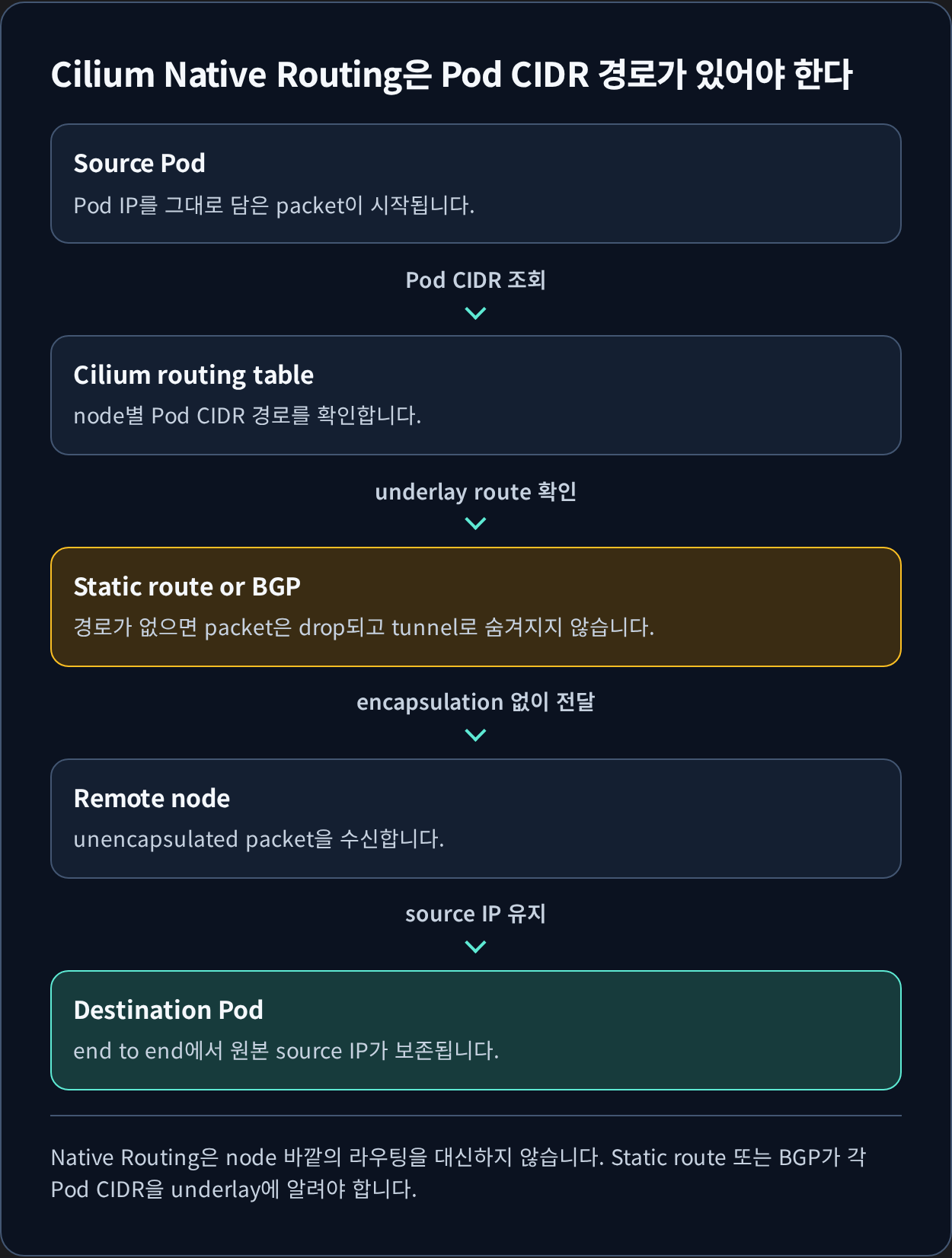Screen dimensions: 952x1258
Task: Select the Cilium routing table card
Action: click(476, 395)
